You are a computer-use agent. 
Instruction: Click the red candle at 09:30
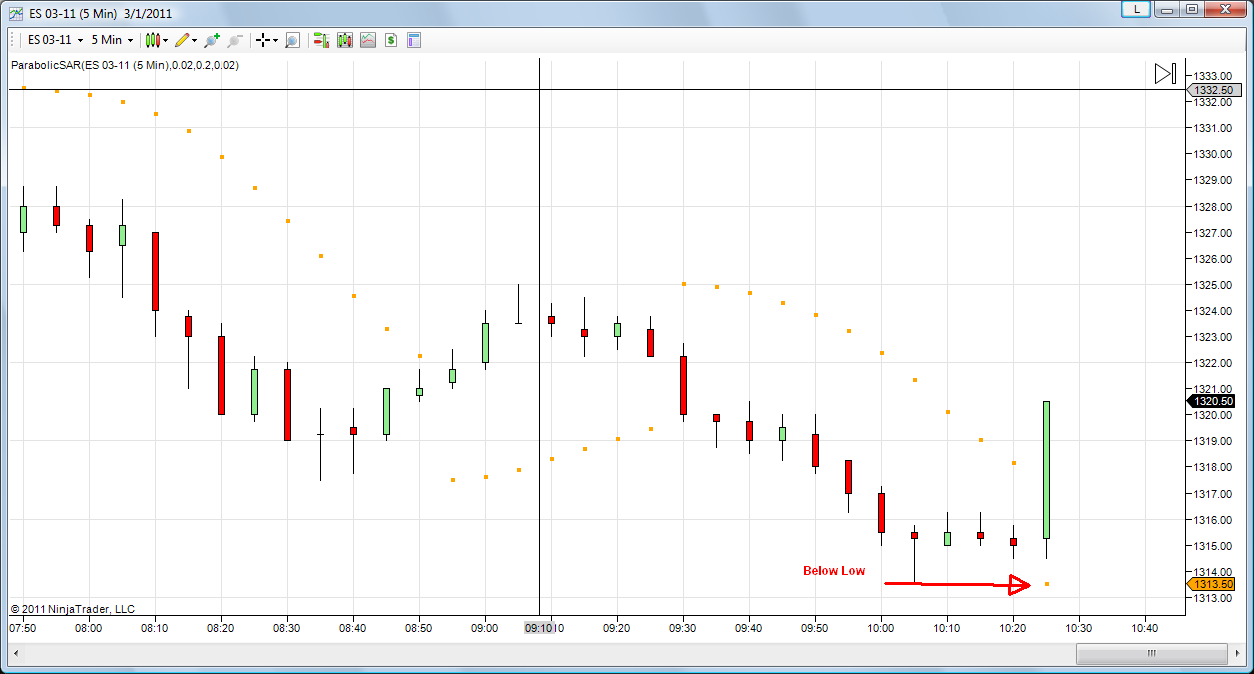pyautogui.click(x=683, y=385)
